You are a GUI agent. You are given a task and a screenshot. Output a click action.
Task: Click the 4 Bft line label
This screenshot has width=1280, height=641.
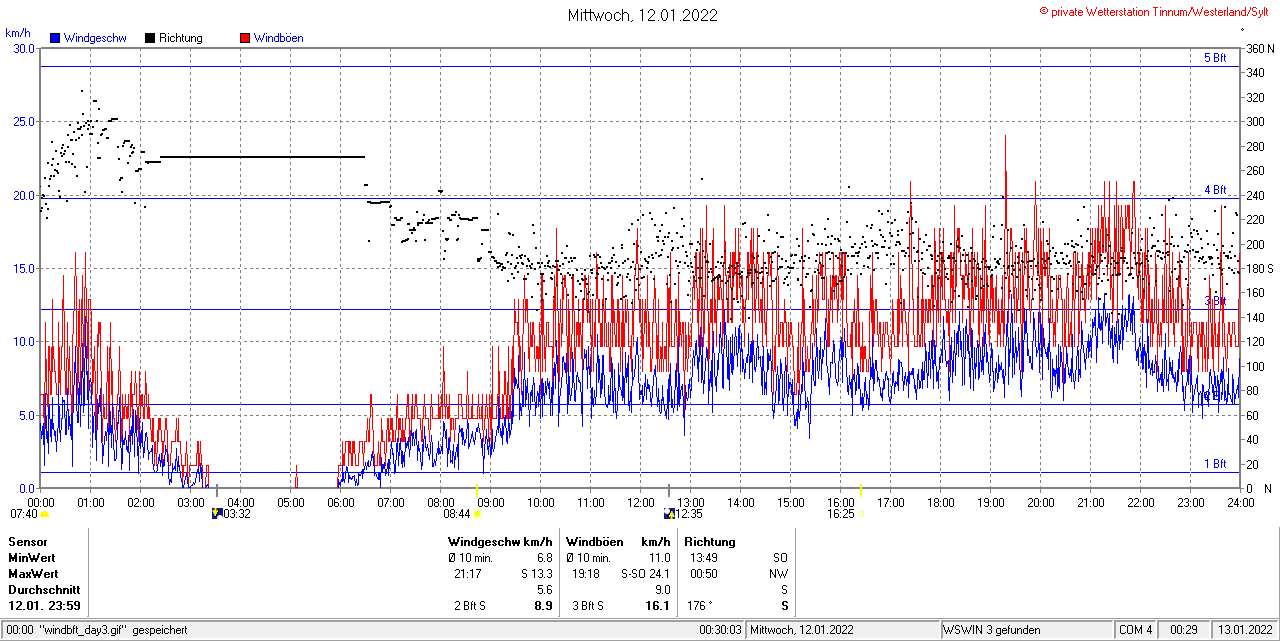[1214, 189]
